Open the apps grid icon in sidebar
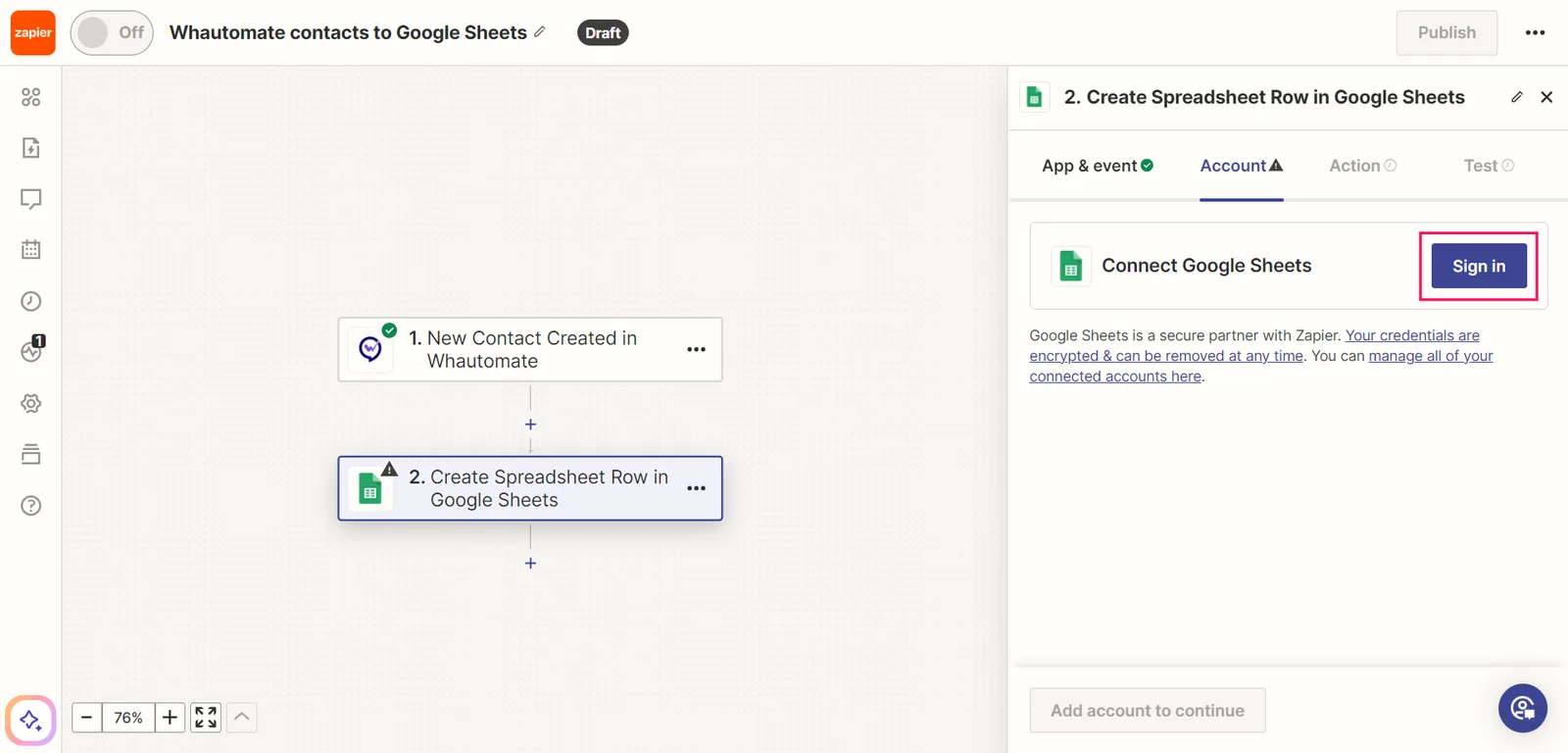 click(x=31, y=97)
